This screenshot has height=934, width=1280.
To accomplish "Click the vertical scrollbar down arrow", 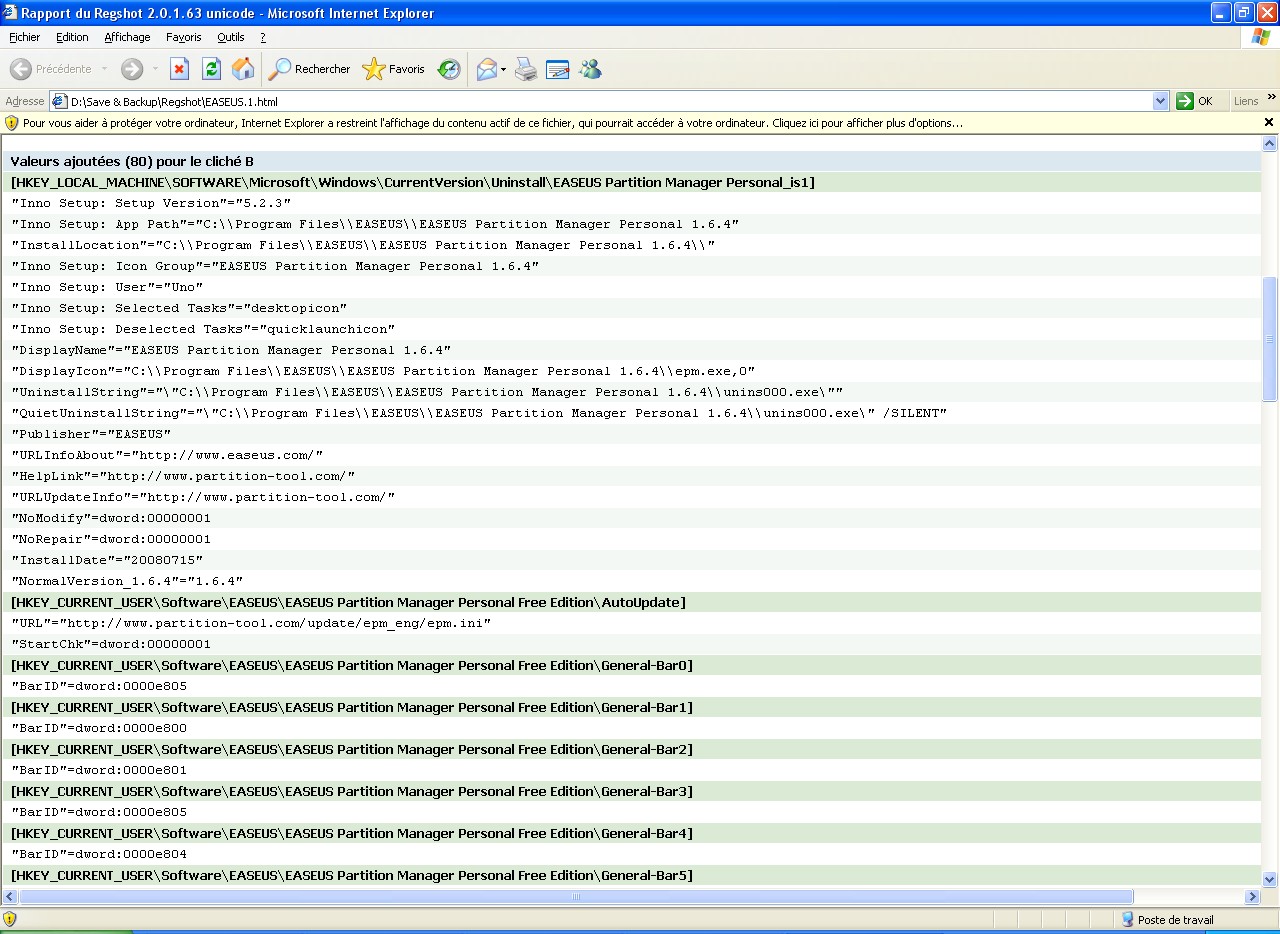I will pos(1270,880).
